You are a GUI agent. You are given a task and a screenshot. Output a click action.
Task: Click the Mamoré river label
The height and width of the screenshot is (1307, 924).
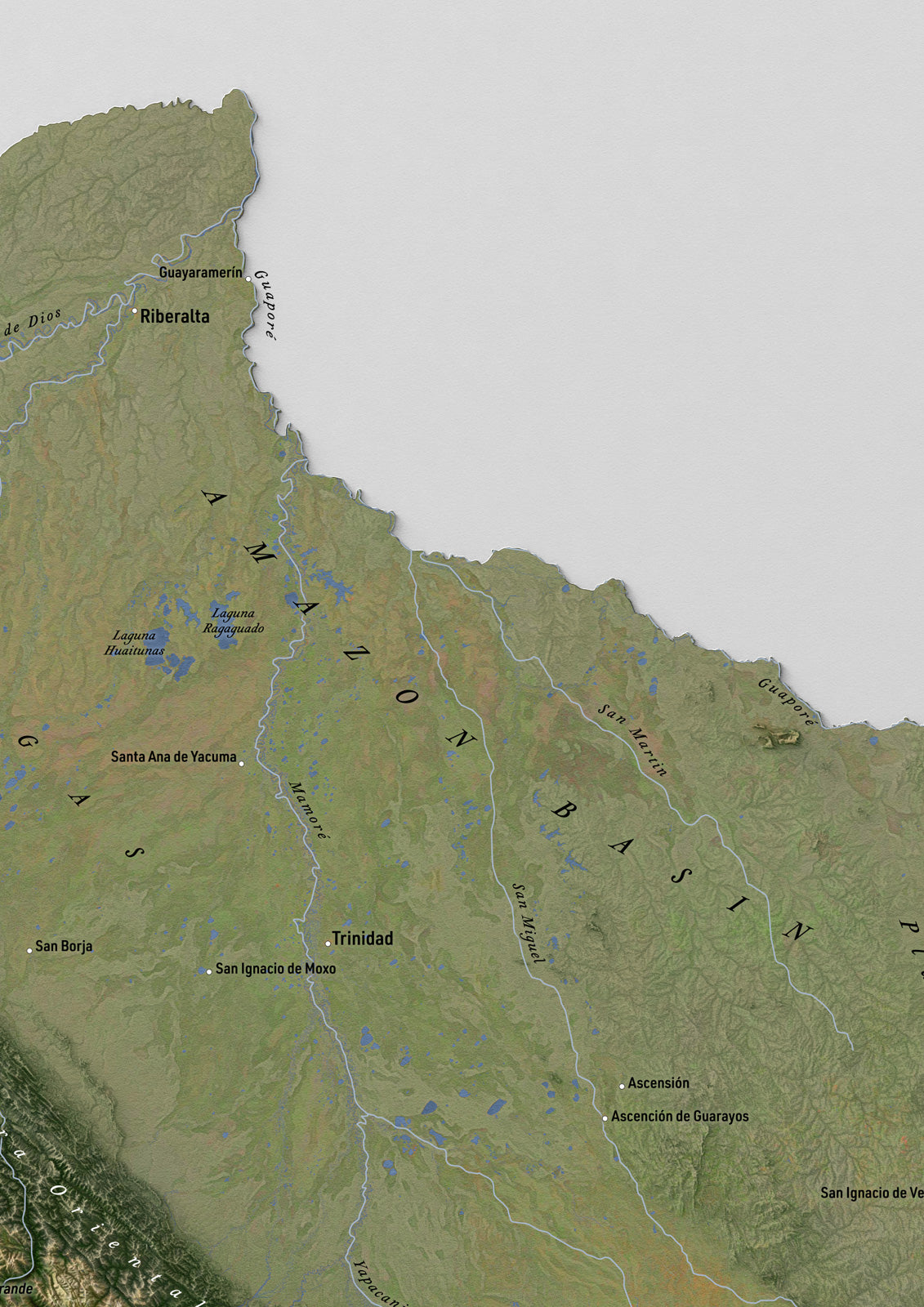310,810
